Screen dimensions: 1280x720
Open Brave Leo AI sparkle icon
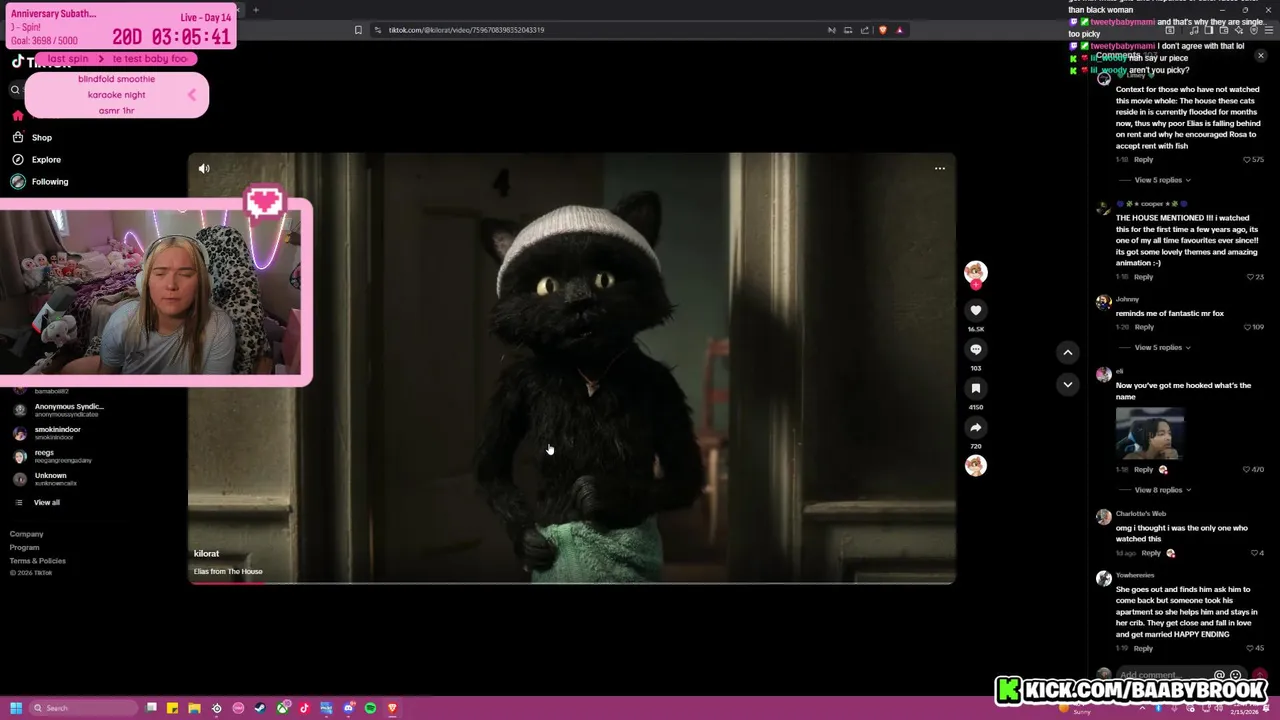[1239, 30]
